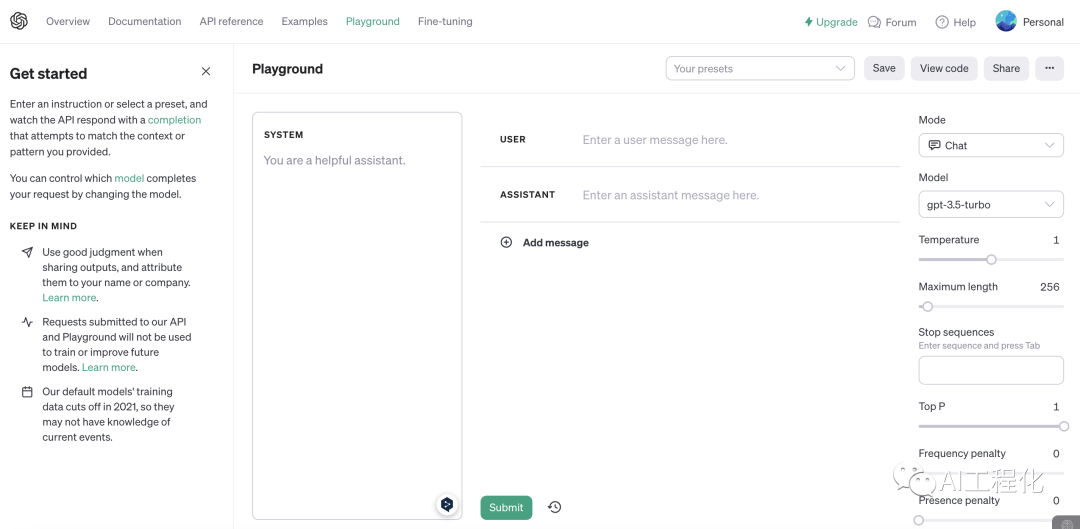Click the Forum chat bubble icon
The height and width of the screenshot is (529, 1080).
875,22
